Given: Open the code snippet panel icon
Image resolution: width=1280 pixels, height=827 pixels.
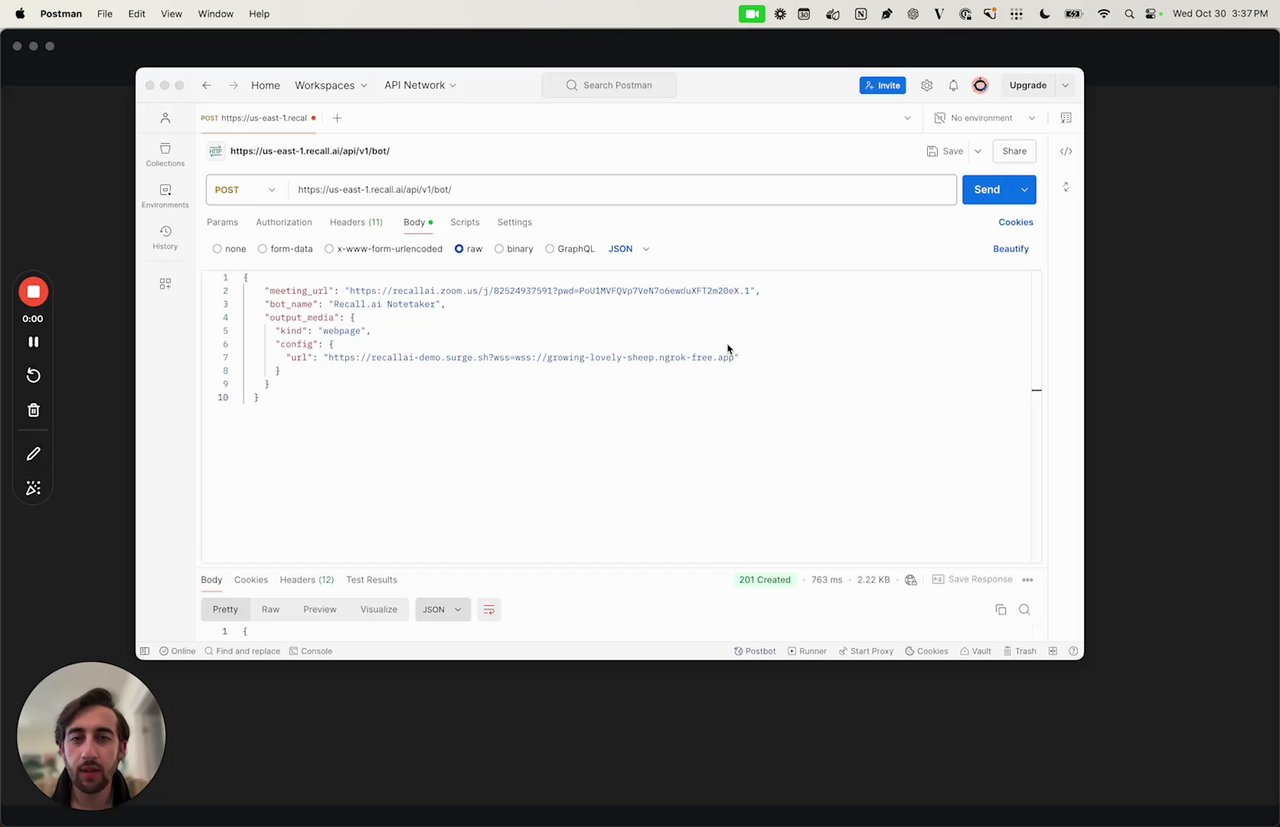Looking at the screenshot, I should pyautogui.click(x=1066, y=151).
